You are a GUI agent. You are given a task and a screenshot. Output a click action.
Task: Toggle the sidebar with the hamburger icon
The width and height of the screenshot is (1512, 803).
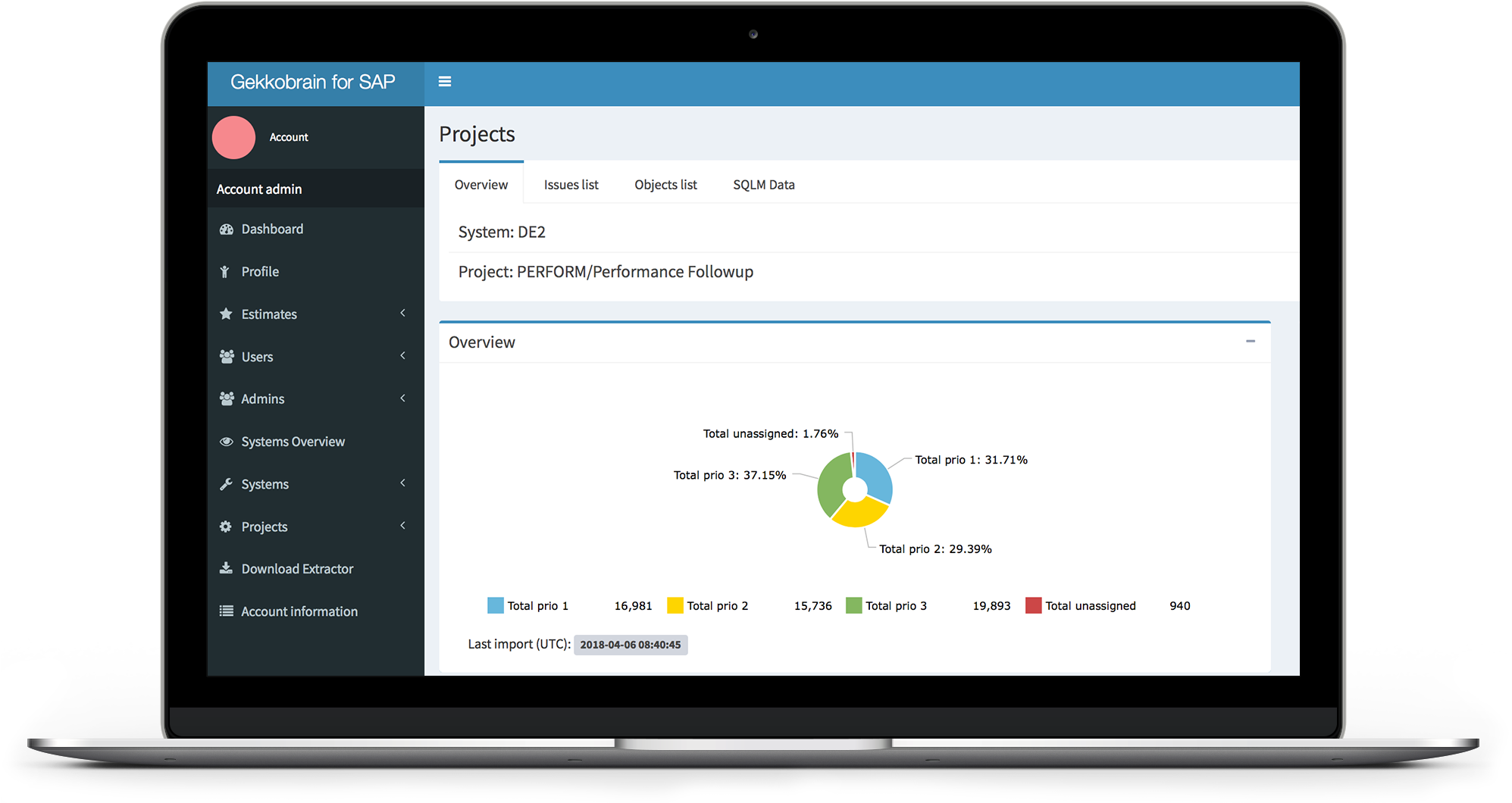coord(445,81)
